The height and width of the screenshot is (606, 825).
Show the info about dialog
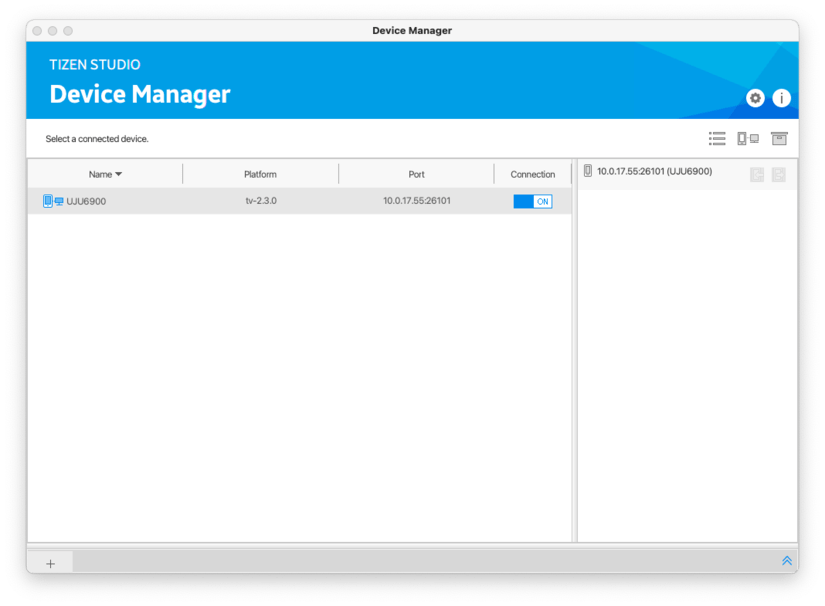[x=781, y=98]
